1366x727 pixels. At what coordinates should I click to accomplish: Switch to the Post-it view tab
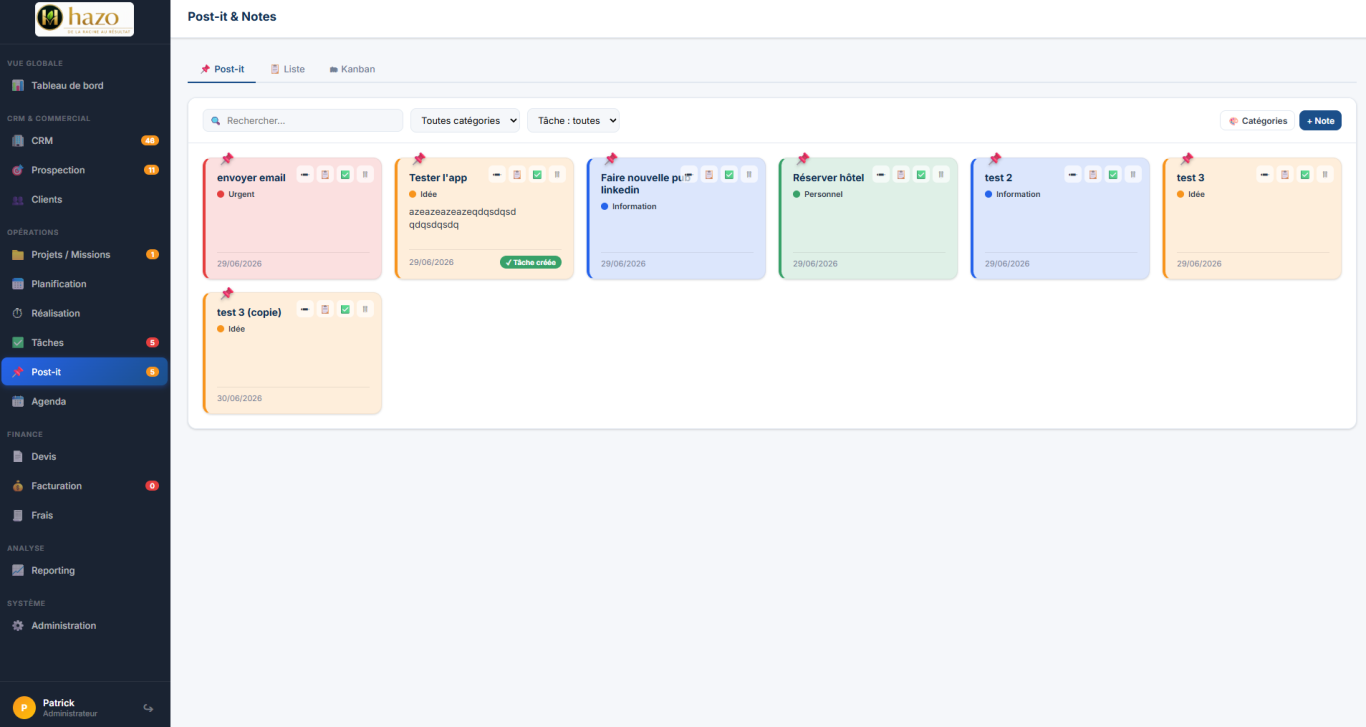click(222, 69)
